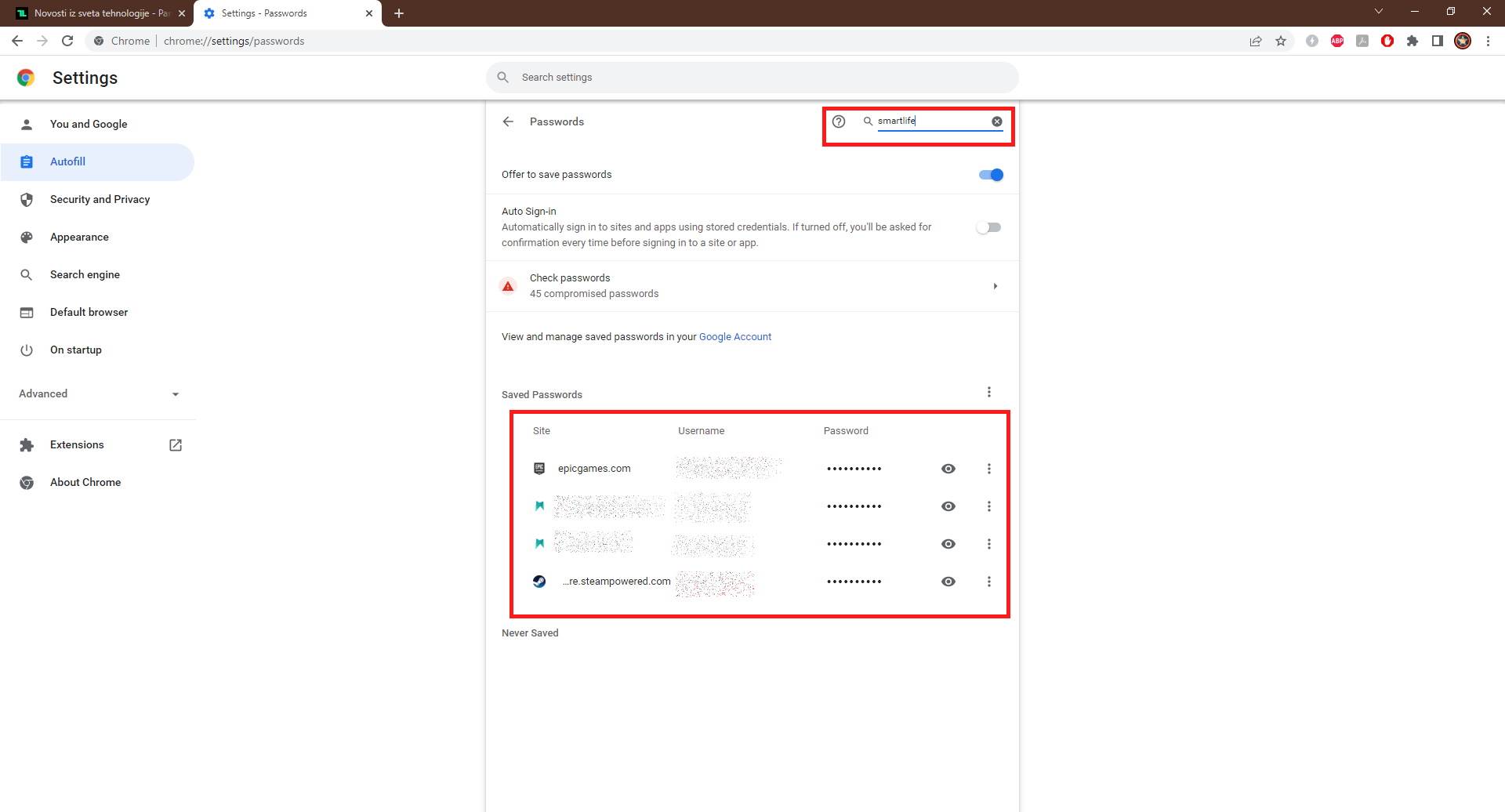The height and width of the screenshot is (812, 1505).
Task: Click the Security and Privacy shield icon
Action: tap(27, 199)
